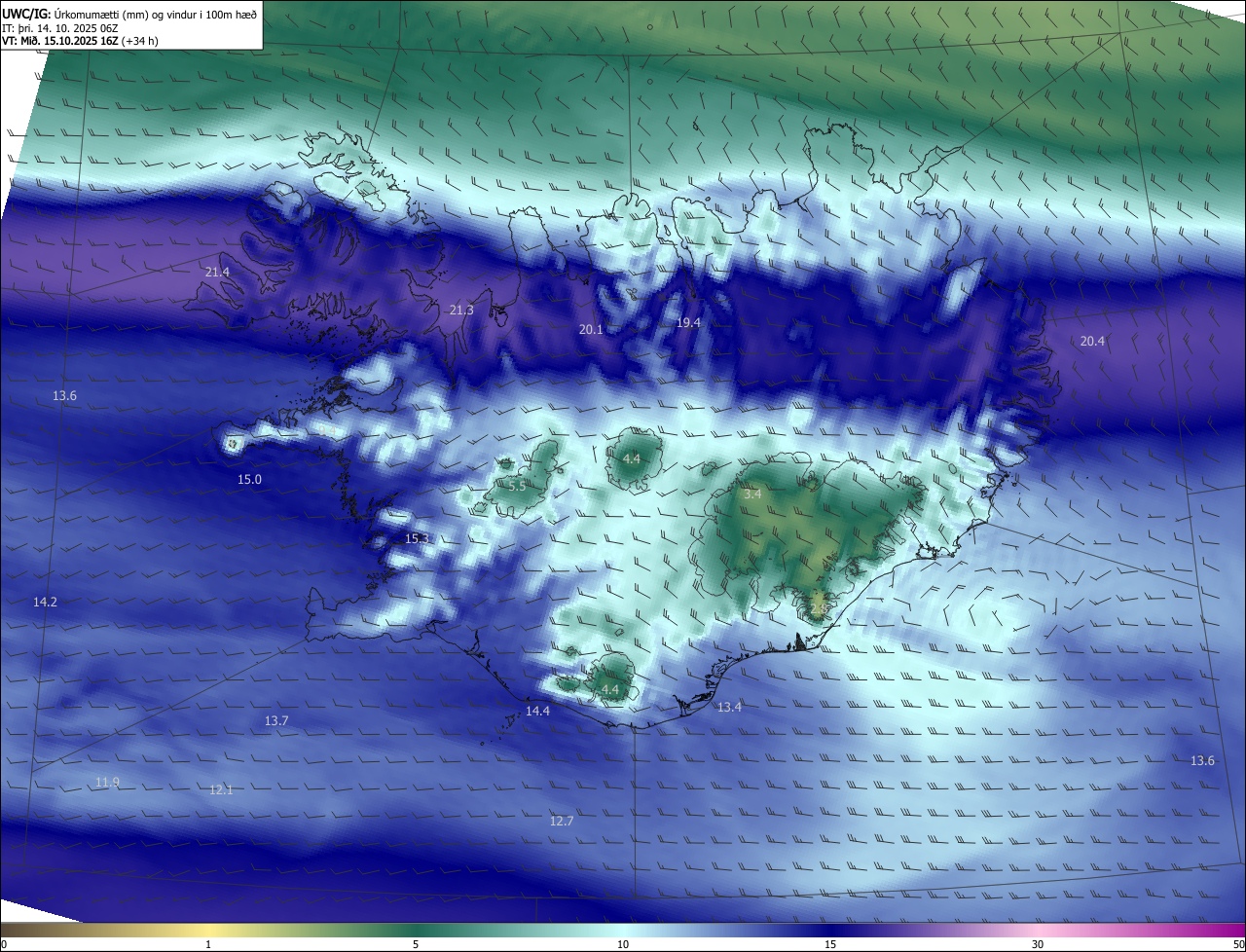Viewport: 1246px width, 952px height.
Task: Click the '50' tick on the color scale
Action: 1237,945
